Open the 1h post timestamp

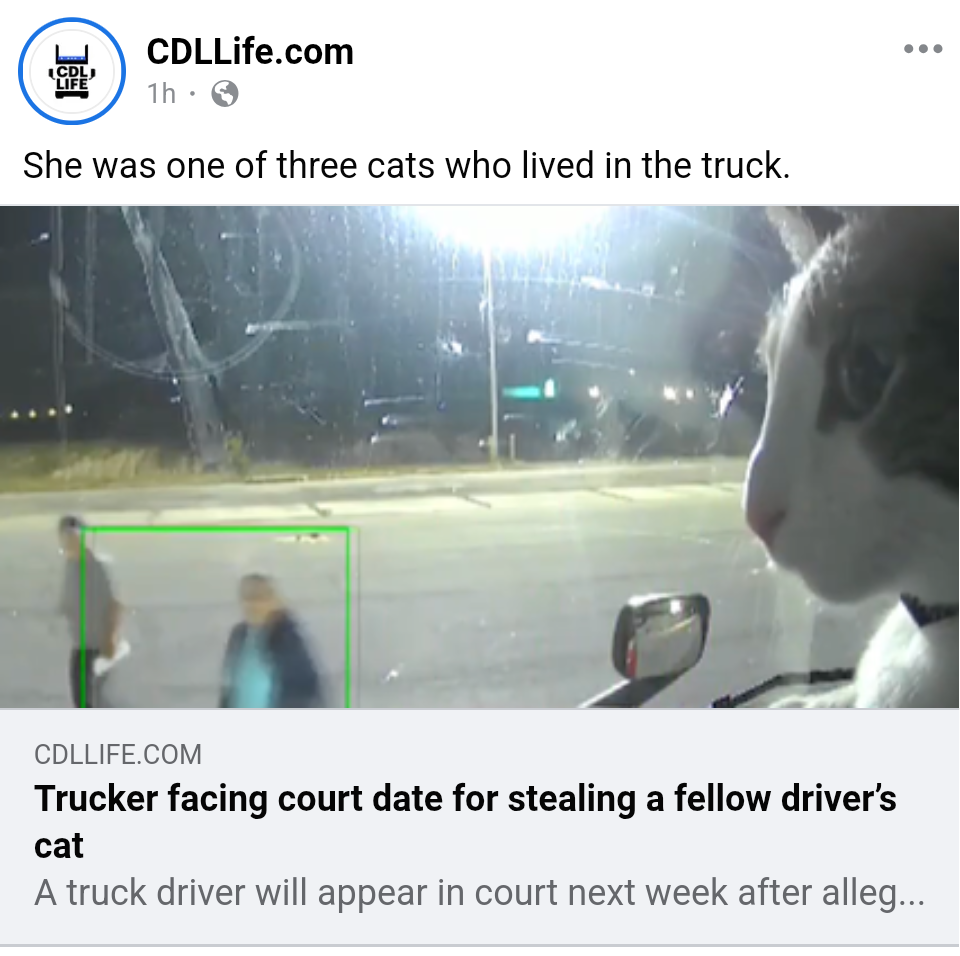click(x=161, y=94)
